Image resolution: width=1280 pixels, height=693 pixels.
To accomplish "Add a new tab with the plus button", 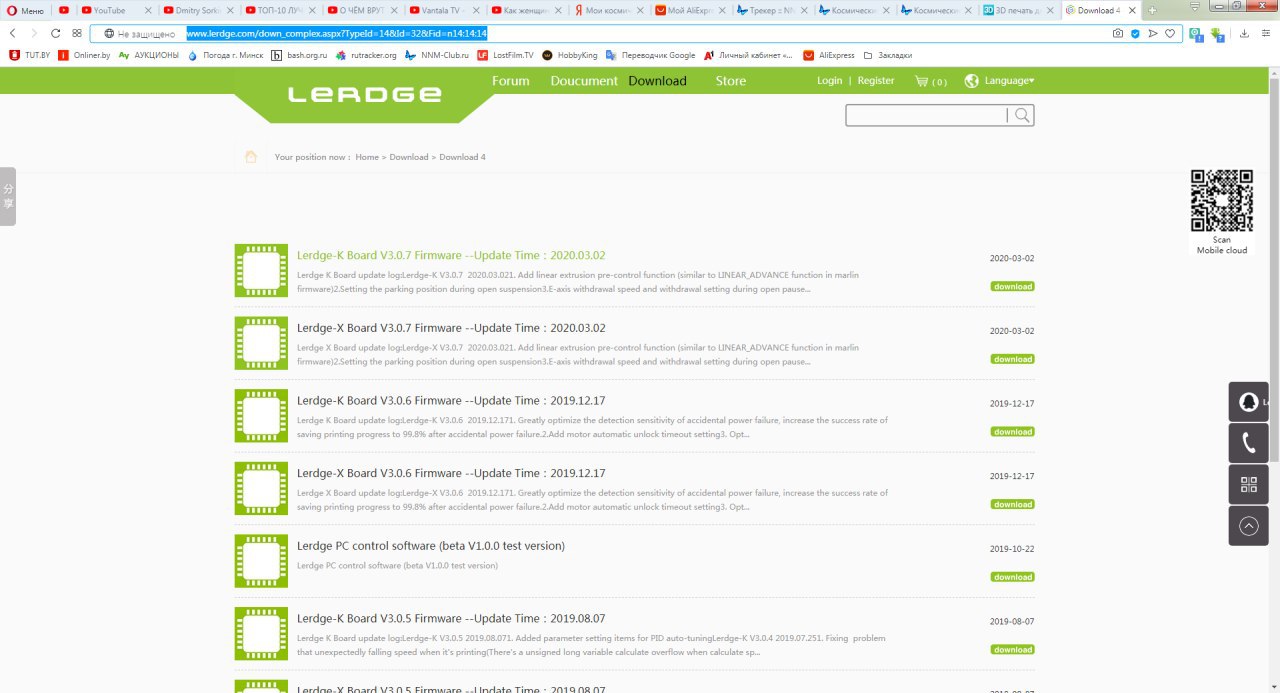I will 1153,10.
